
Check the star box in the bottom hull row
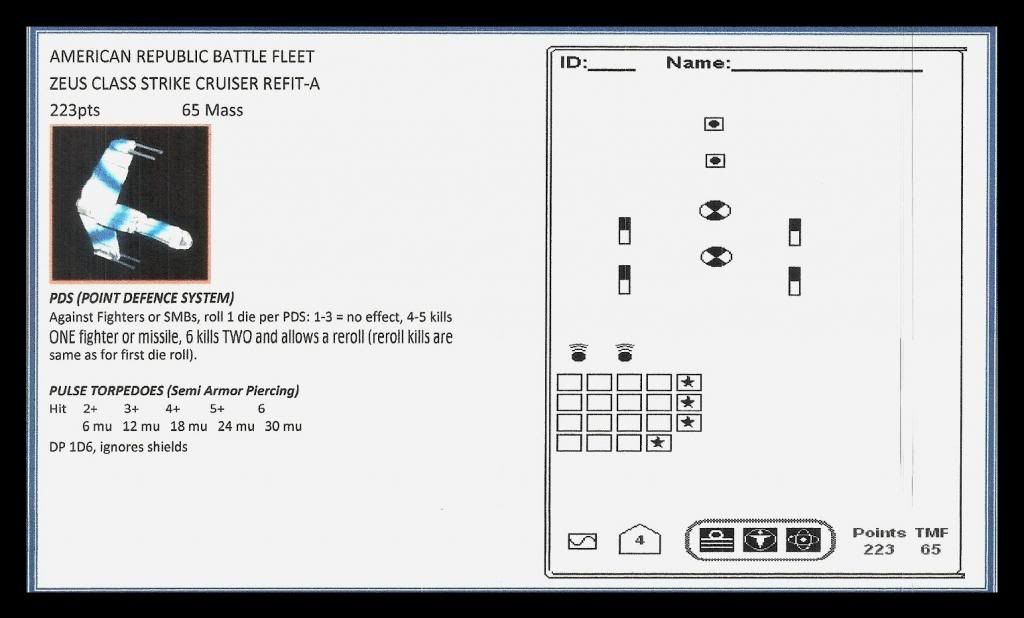[x=660, y=443]
